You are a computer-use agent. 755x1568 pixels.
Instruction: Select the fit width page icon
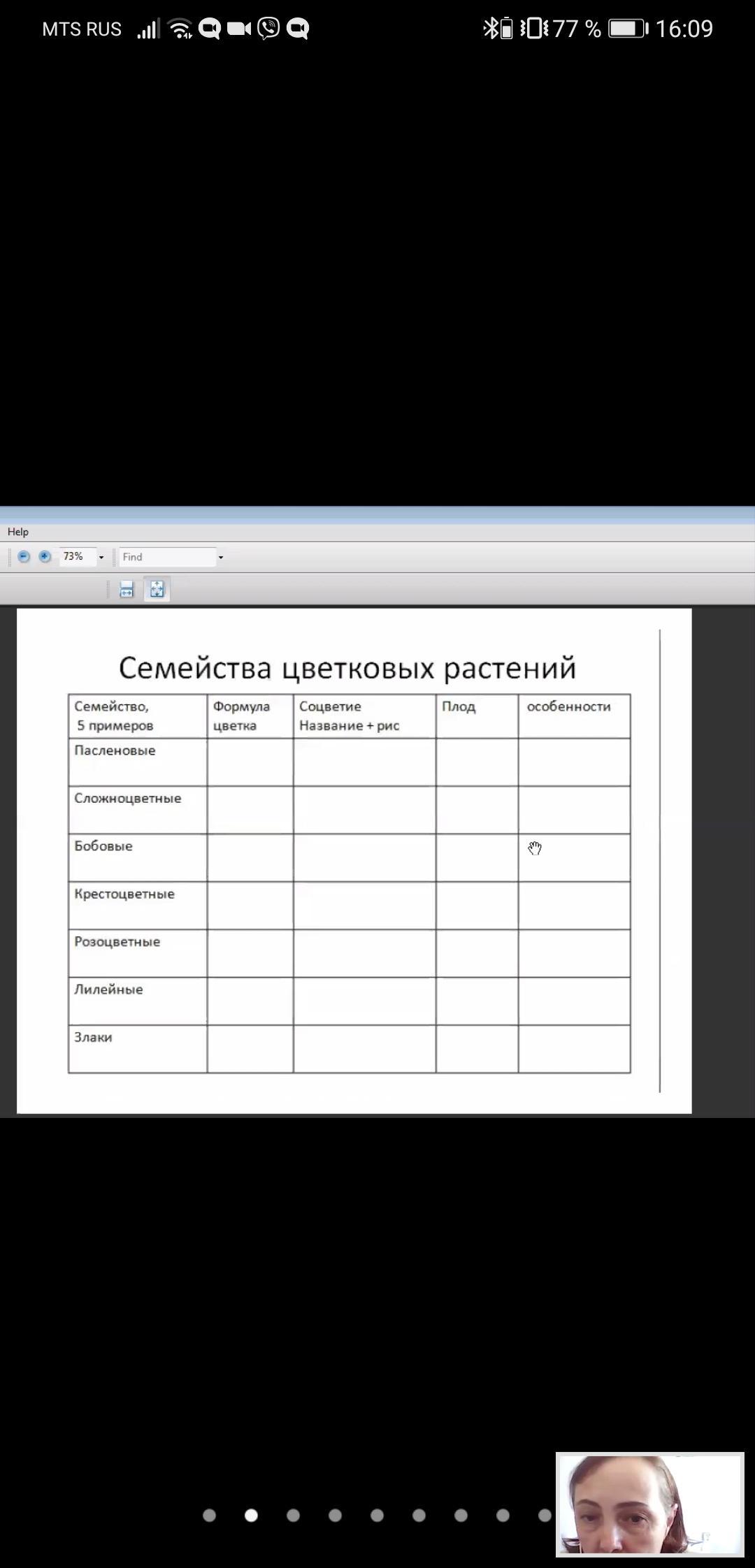pos(127,590)
